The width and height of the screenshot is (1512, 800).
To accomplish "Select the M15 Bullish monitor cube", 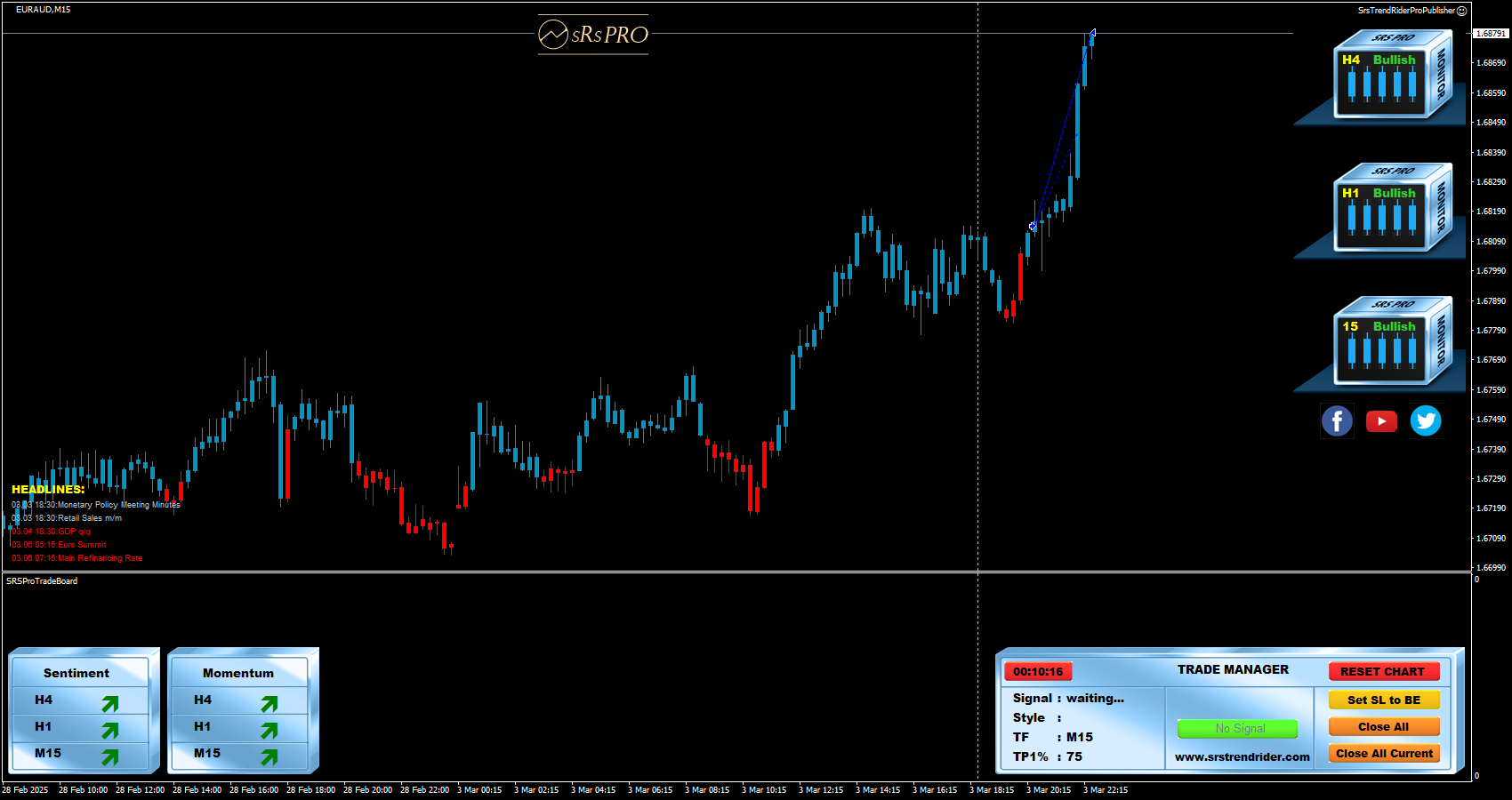I will [x=1386, y=344].
